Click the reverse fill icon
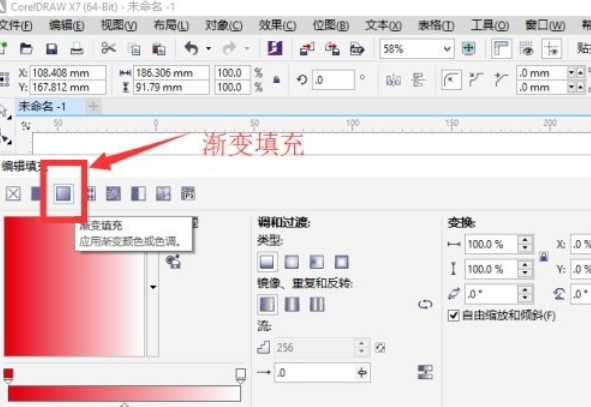This screenshot has width=591, height=407. coord(426,304)
